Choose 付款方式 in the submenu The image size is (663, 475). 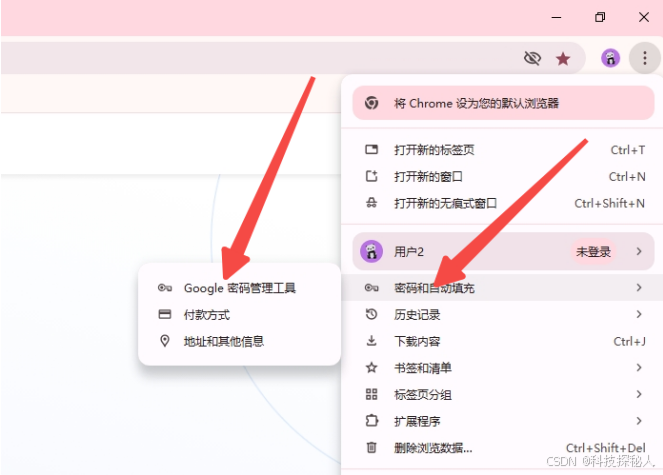[x=239, y=315]
